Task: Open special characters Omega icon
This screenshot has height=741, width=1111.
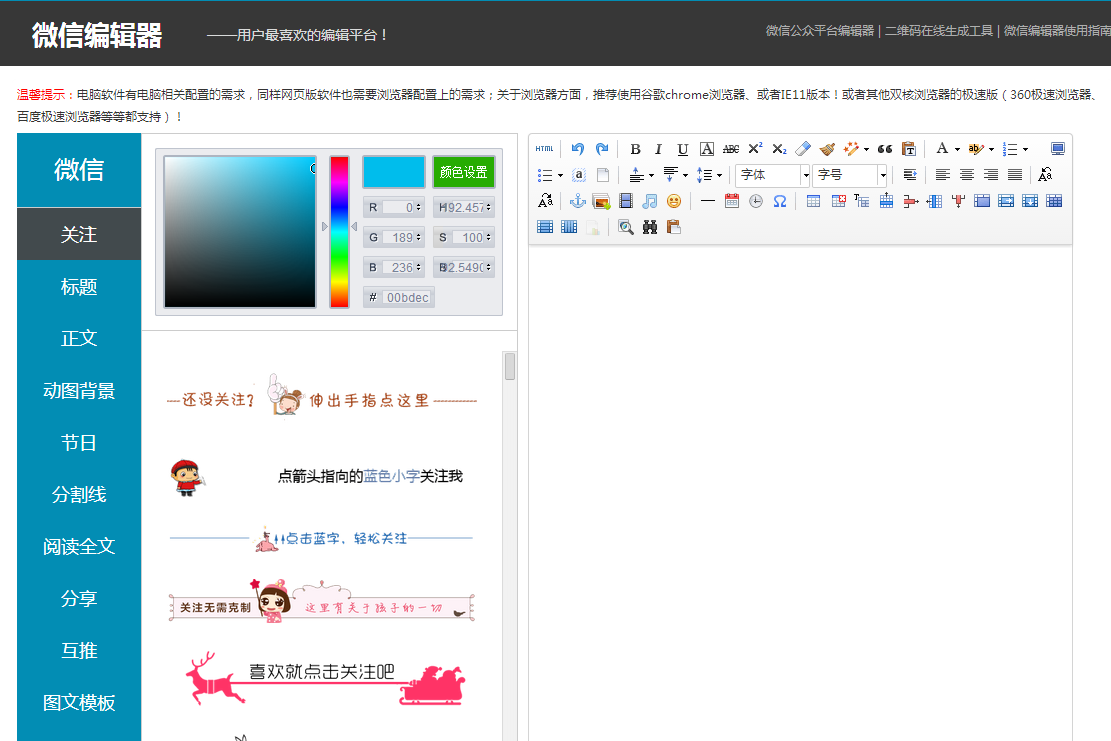Action: (780, 201)
